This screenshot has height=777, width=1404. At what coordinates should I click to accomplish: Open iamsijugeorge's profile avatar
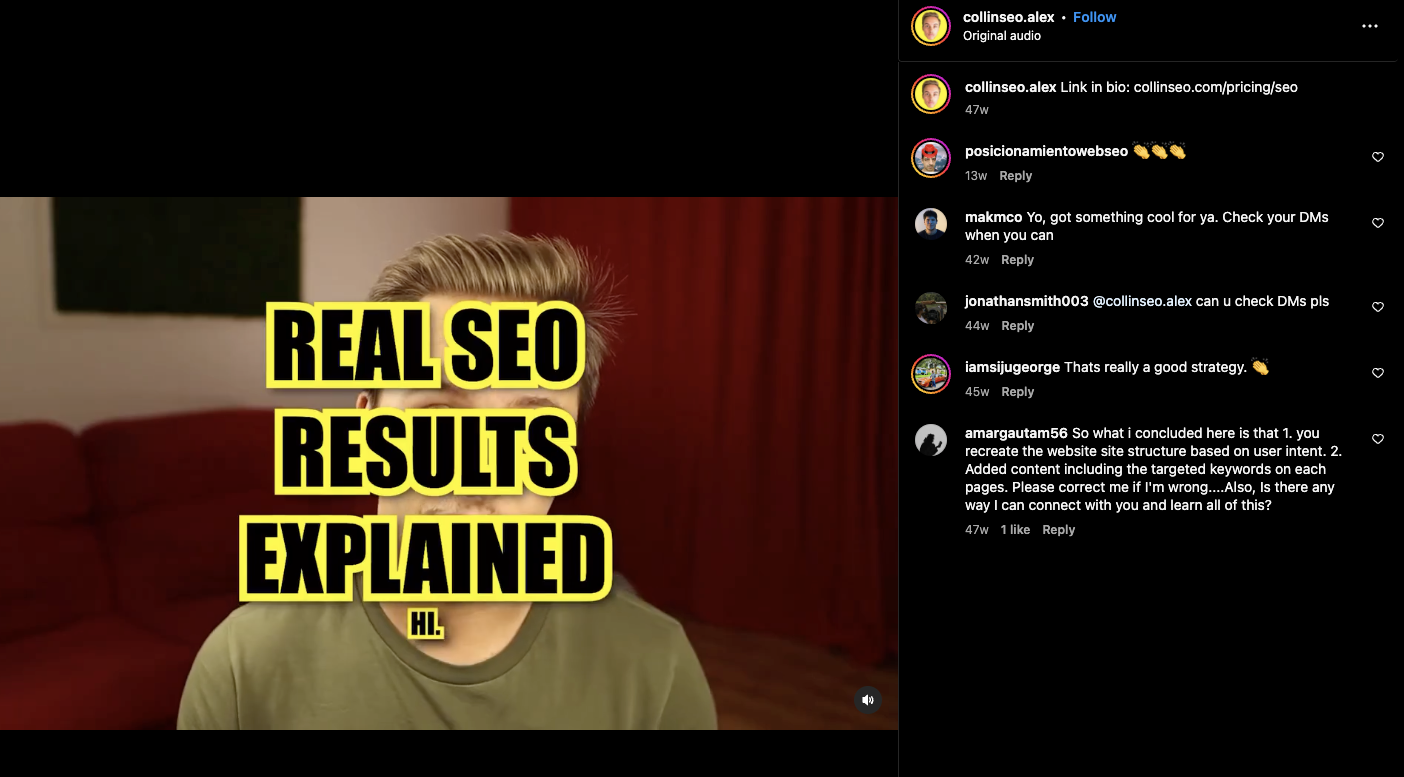tap(930, 374)
